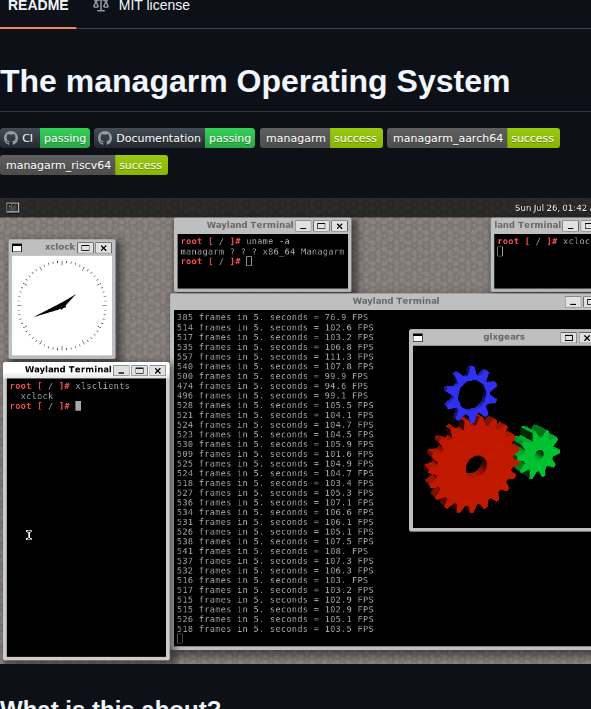The height and width of the screenshot is (709, 591).
Task: Click the '541 frames' 108. FPS line
Action: (272, 551)
